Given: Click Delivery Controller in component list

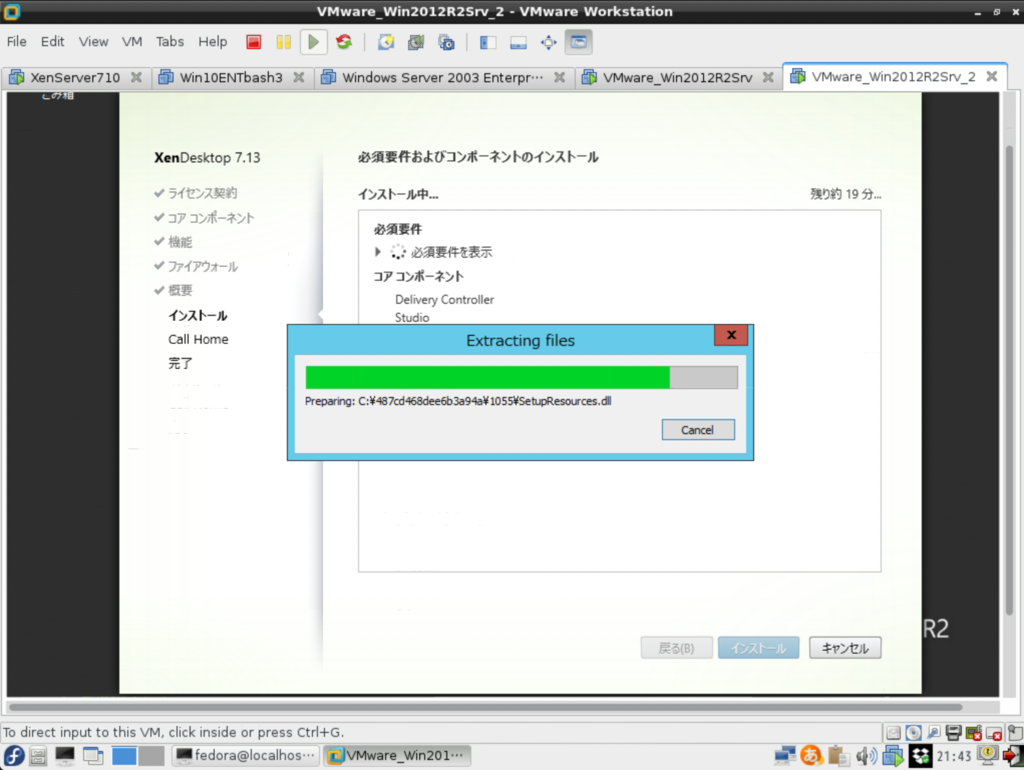Looking at the screenshot, I should tap(444, 300).
